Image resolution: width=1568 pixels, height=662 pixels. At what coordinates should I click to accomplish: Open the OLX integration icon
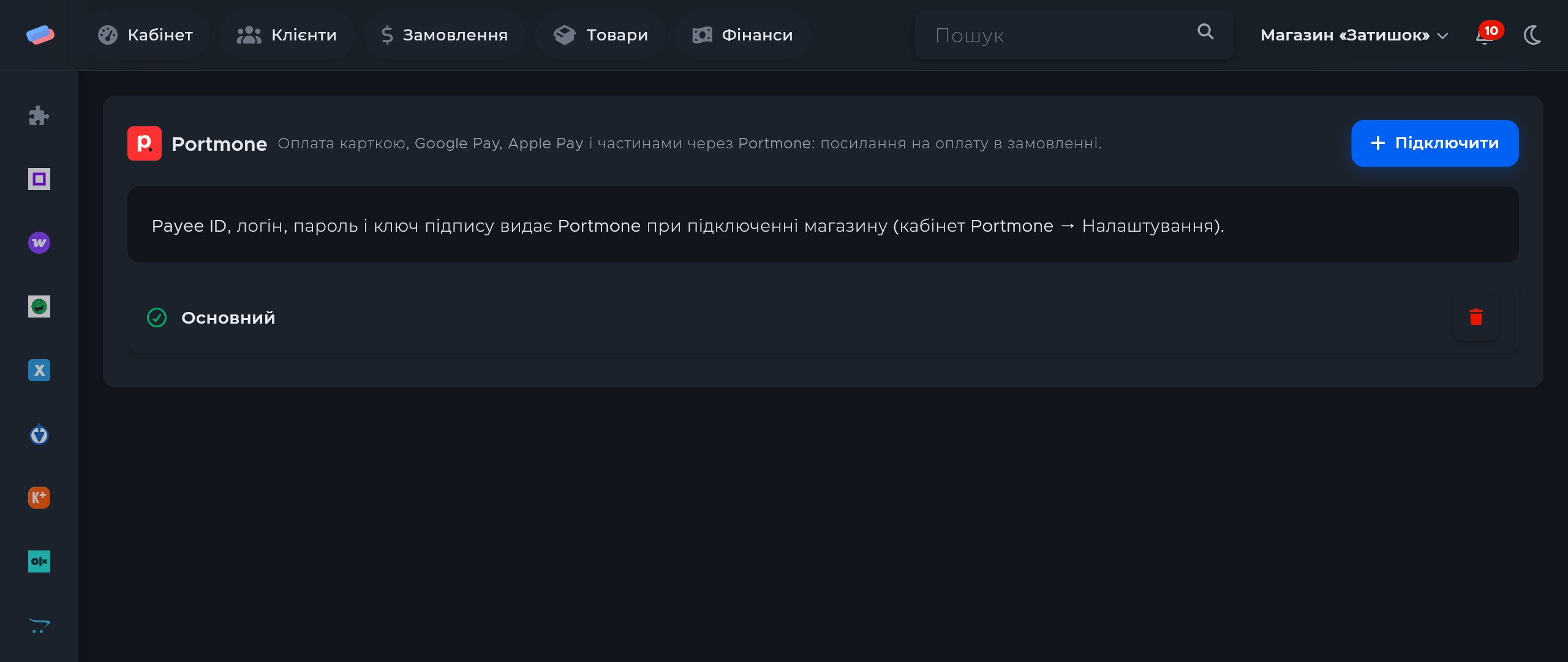[x=39, y=561]
